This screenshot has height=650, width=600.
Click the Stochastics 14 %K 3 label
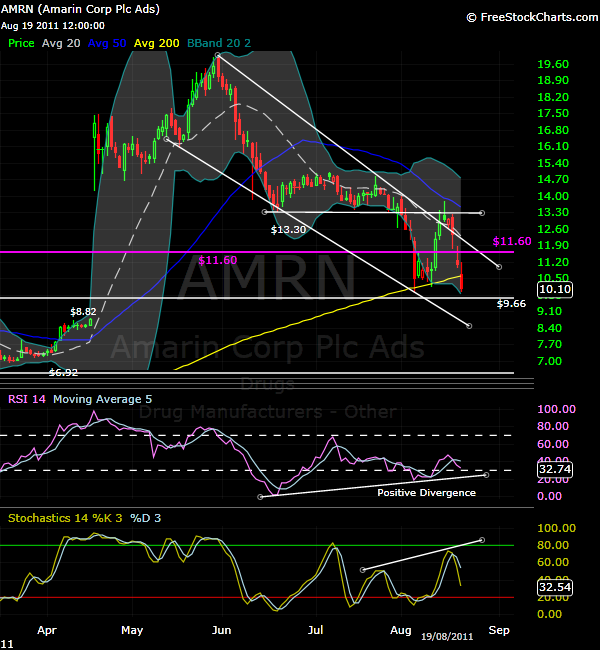pyautogui.click(x=65, y=518)
